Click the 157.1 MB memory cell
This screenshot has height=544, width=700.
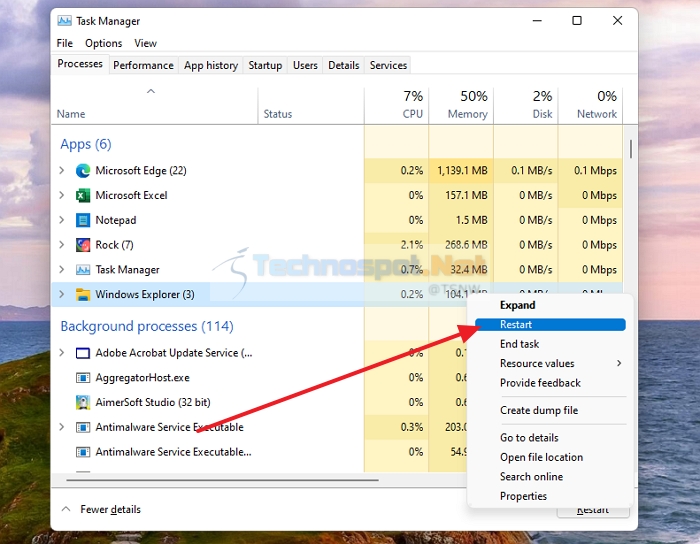pos(461,195)
